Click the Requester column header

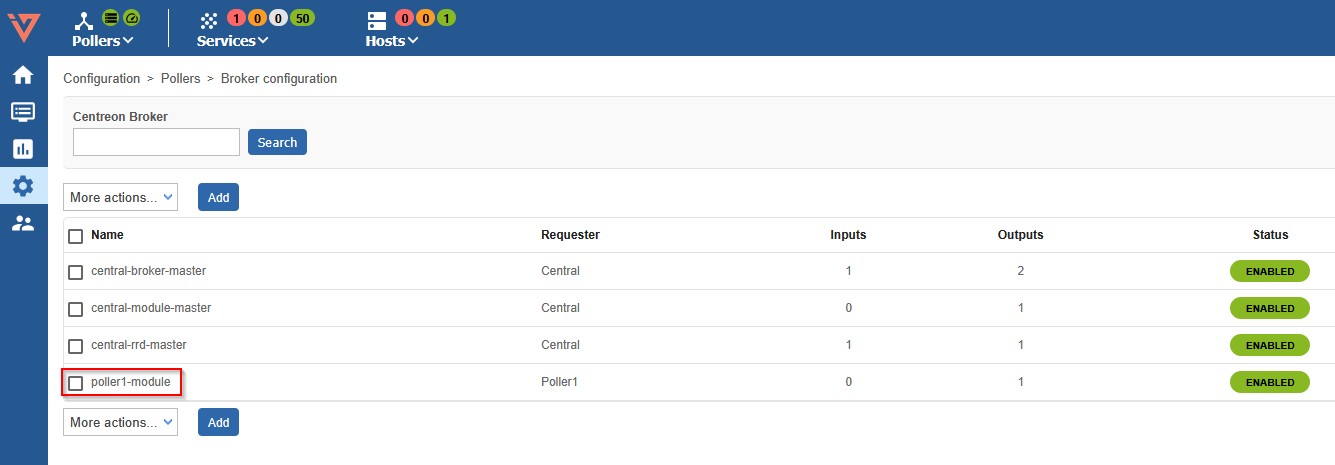570,235
